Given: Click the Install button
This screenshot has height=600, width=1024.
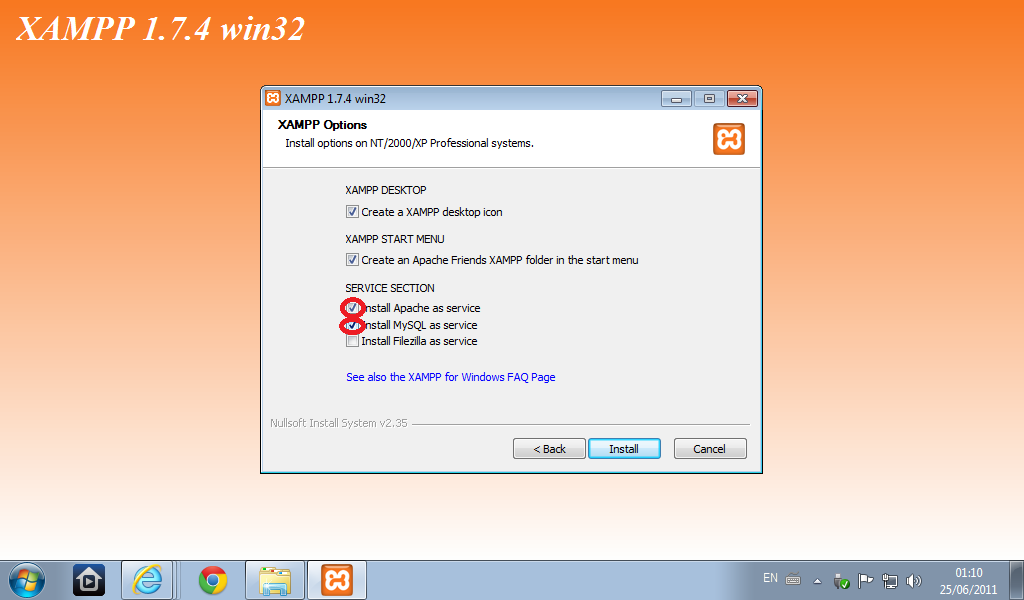Looking at the screenshot, I should [624, 449].
